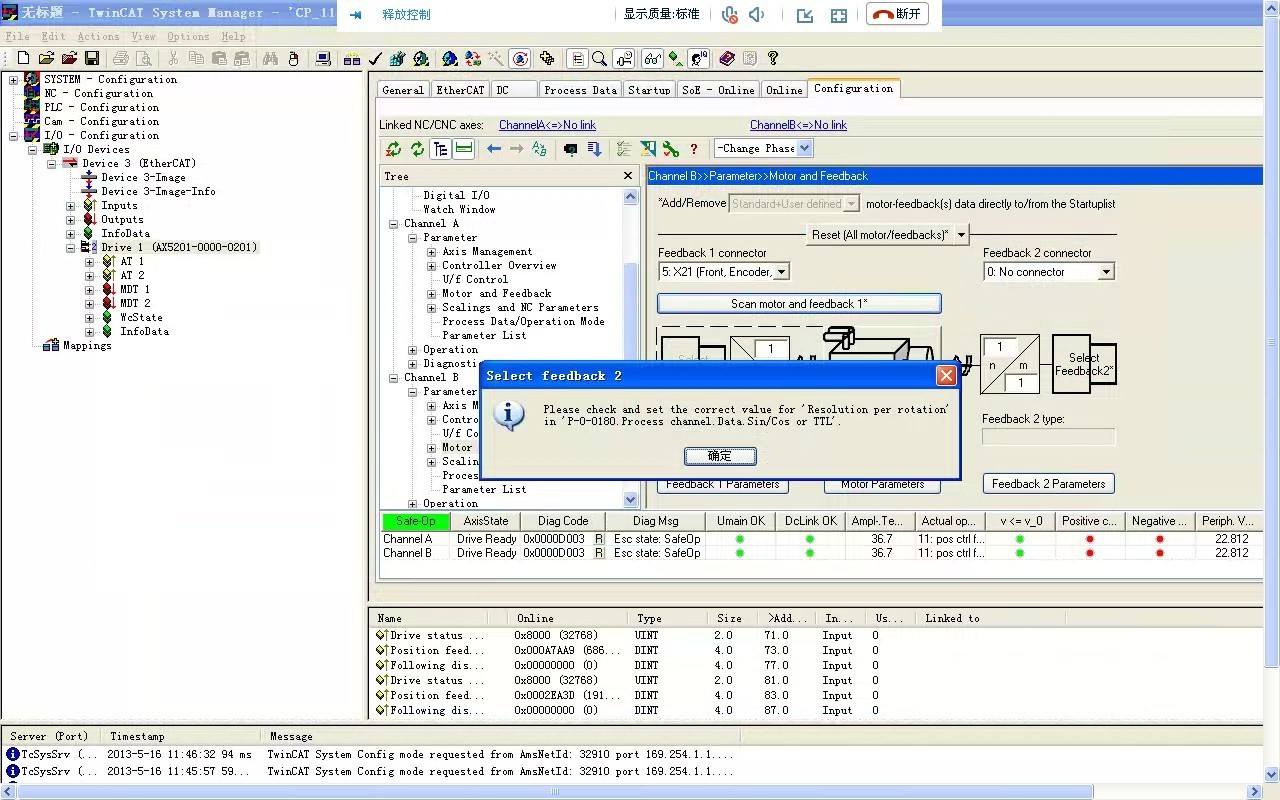1280x800 pixels.
Task: Click the mute speaker icon in remote bar
Action: 730,15
